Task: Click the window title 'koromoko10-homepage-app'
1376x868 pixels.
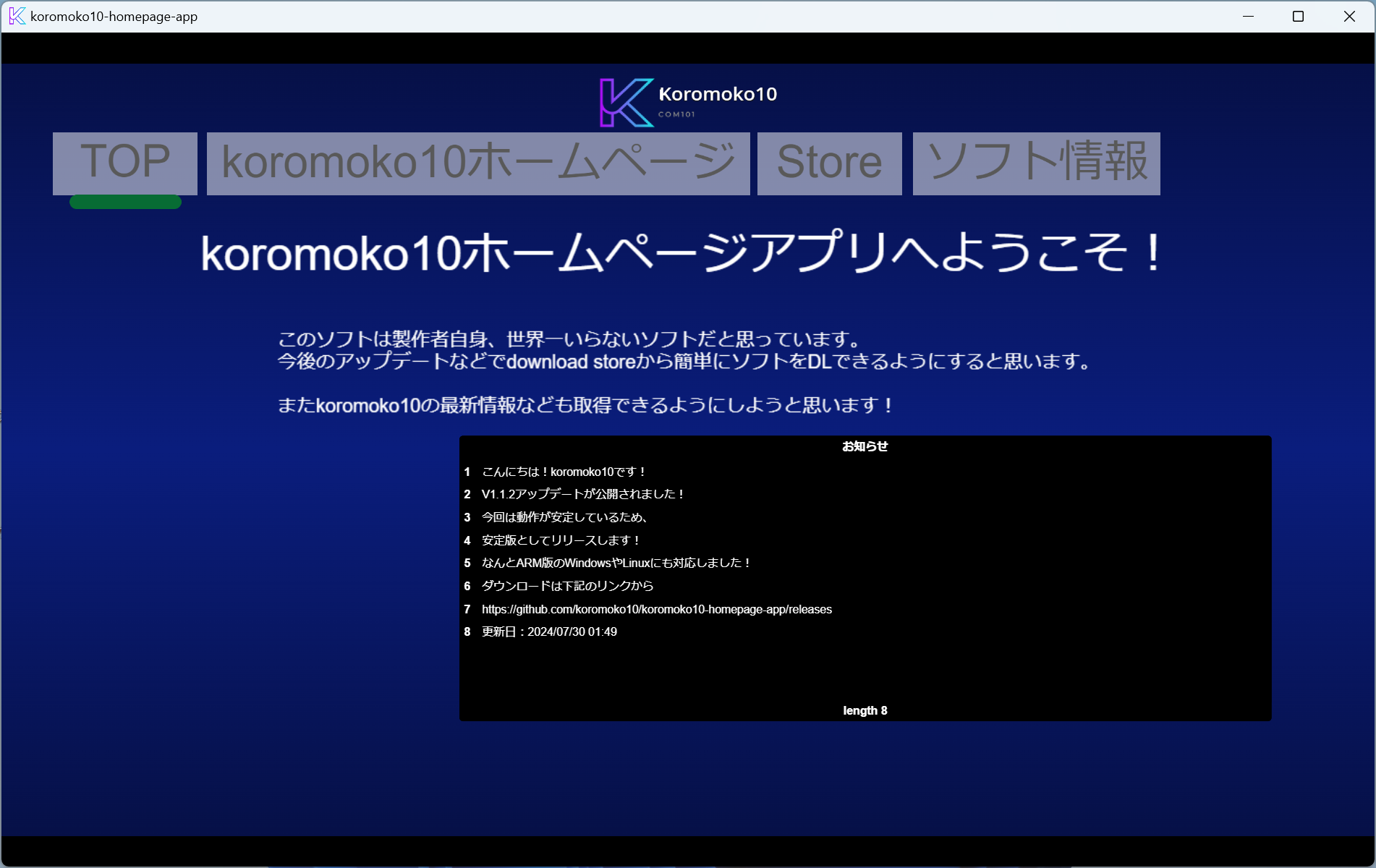Action: (114, 16)
